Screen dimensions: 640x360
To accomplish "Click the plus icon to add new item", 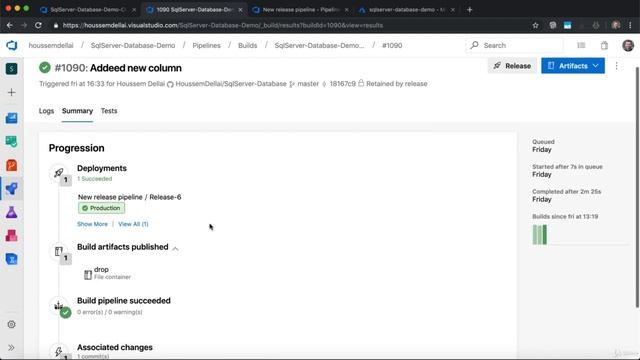I will coord(11,92).
